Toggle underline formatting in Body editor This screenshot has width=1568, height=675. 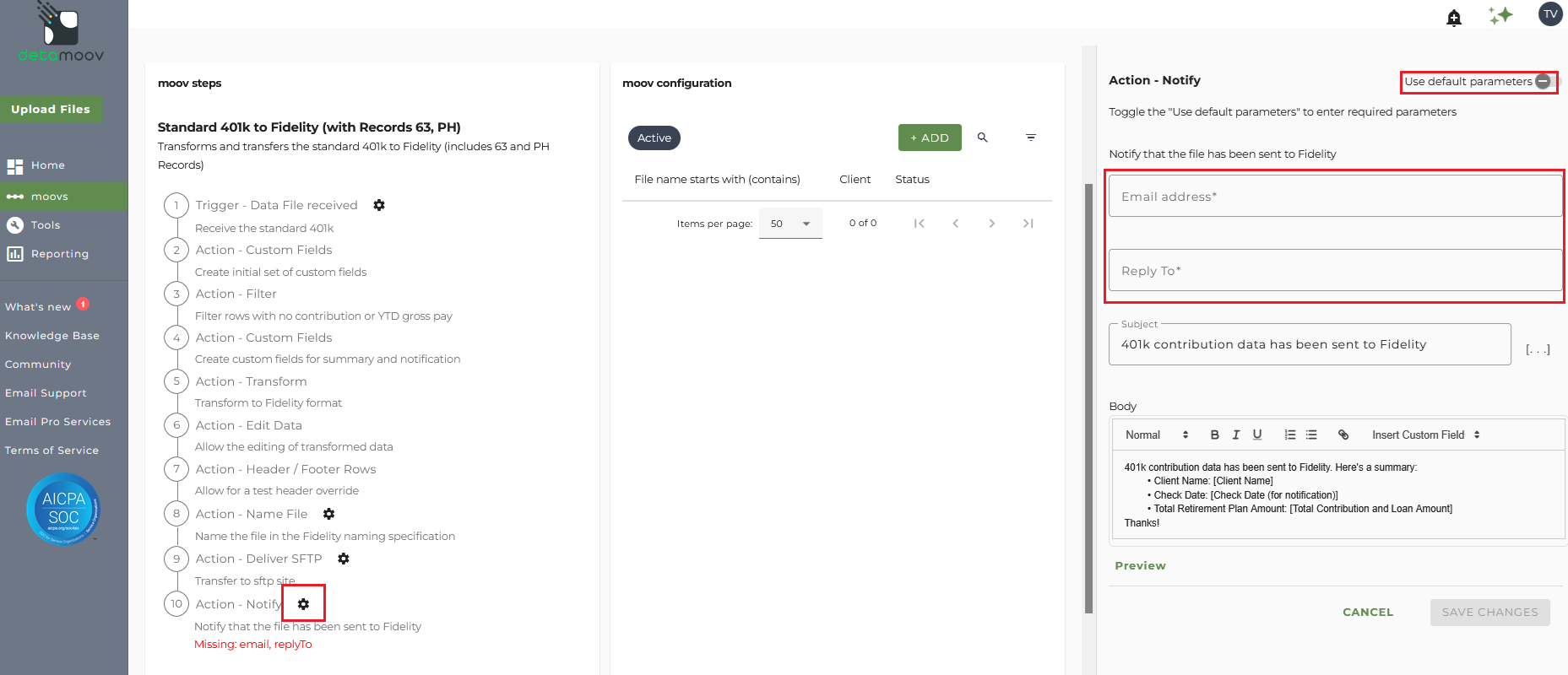click(1257, 435)
